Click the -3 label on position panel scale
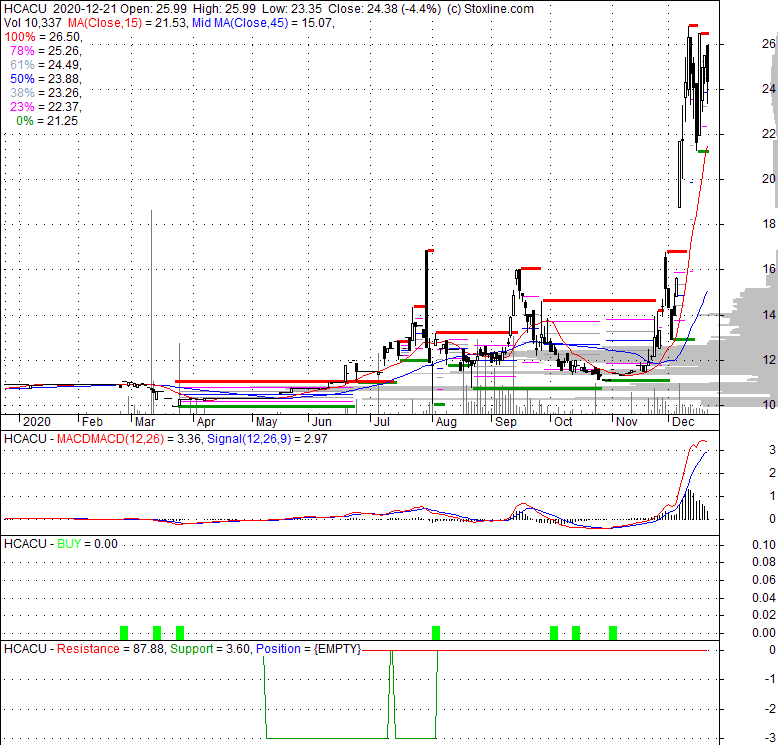 tap(770, 737)
